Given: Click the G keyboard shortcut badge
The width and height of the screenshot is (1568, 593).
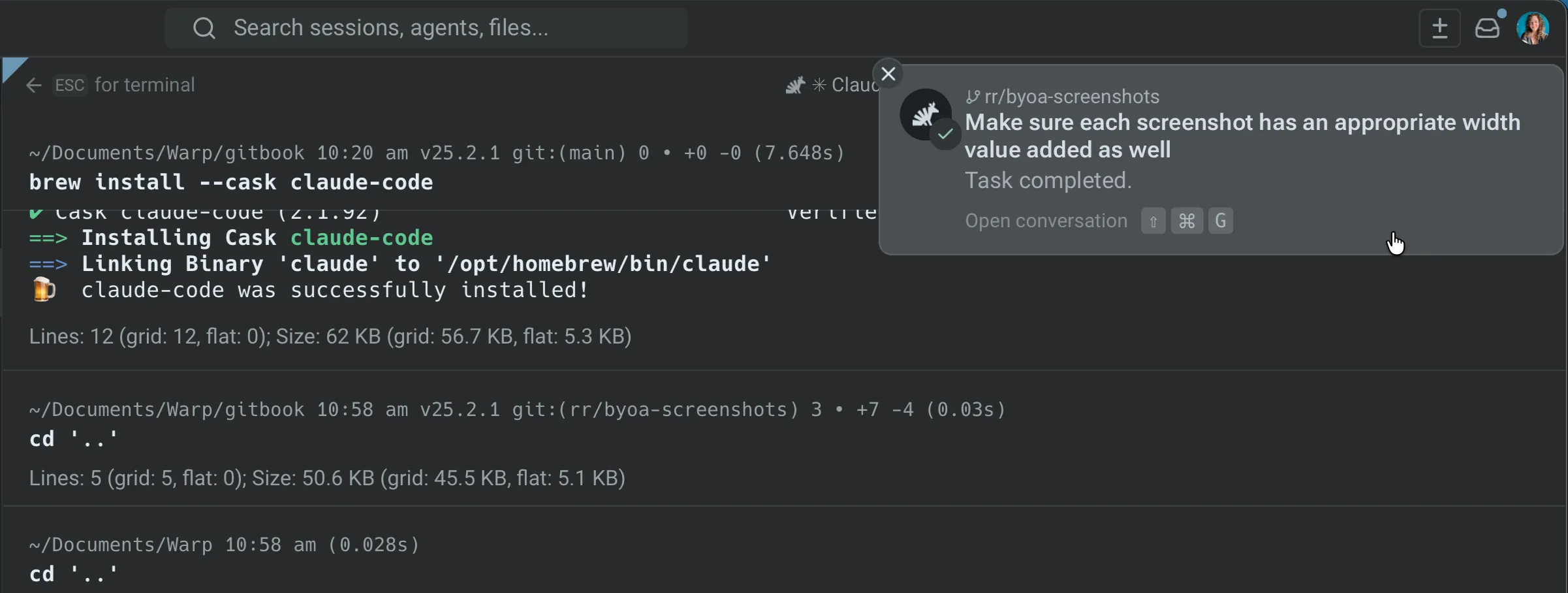Looking at the screenshot, I should point(1220,221).
